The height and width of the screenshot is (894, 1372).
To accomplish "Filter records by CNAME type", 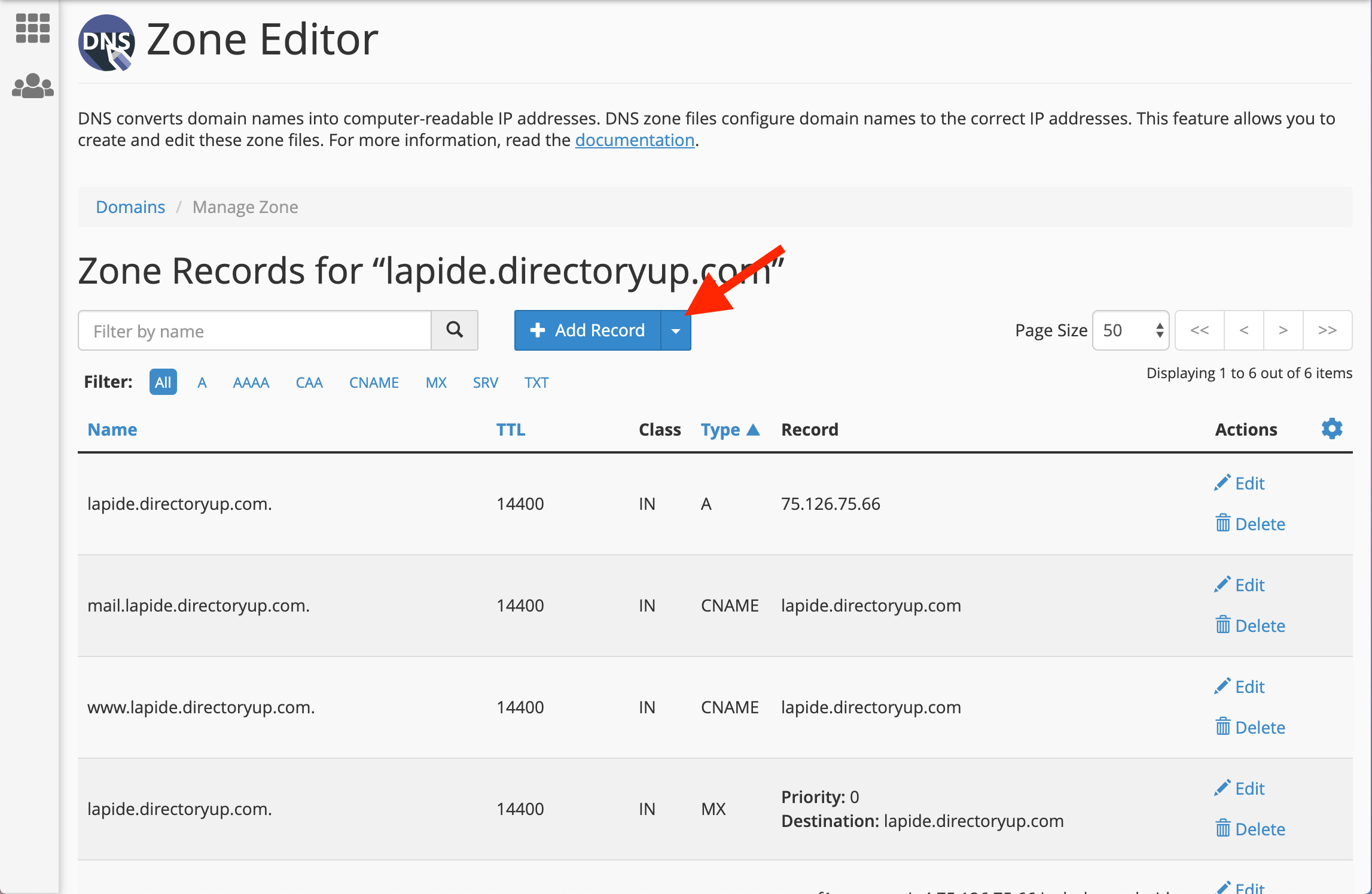I will pyautogui.click(x=374, y=382).
